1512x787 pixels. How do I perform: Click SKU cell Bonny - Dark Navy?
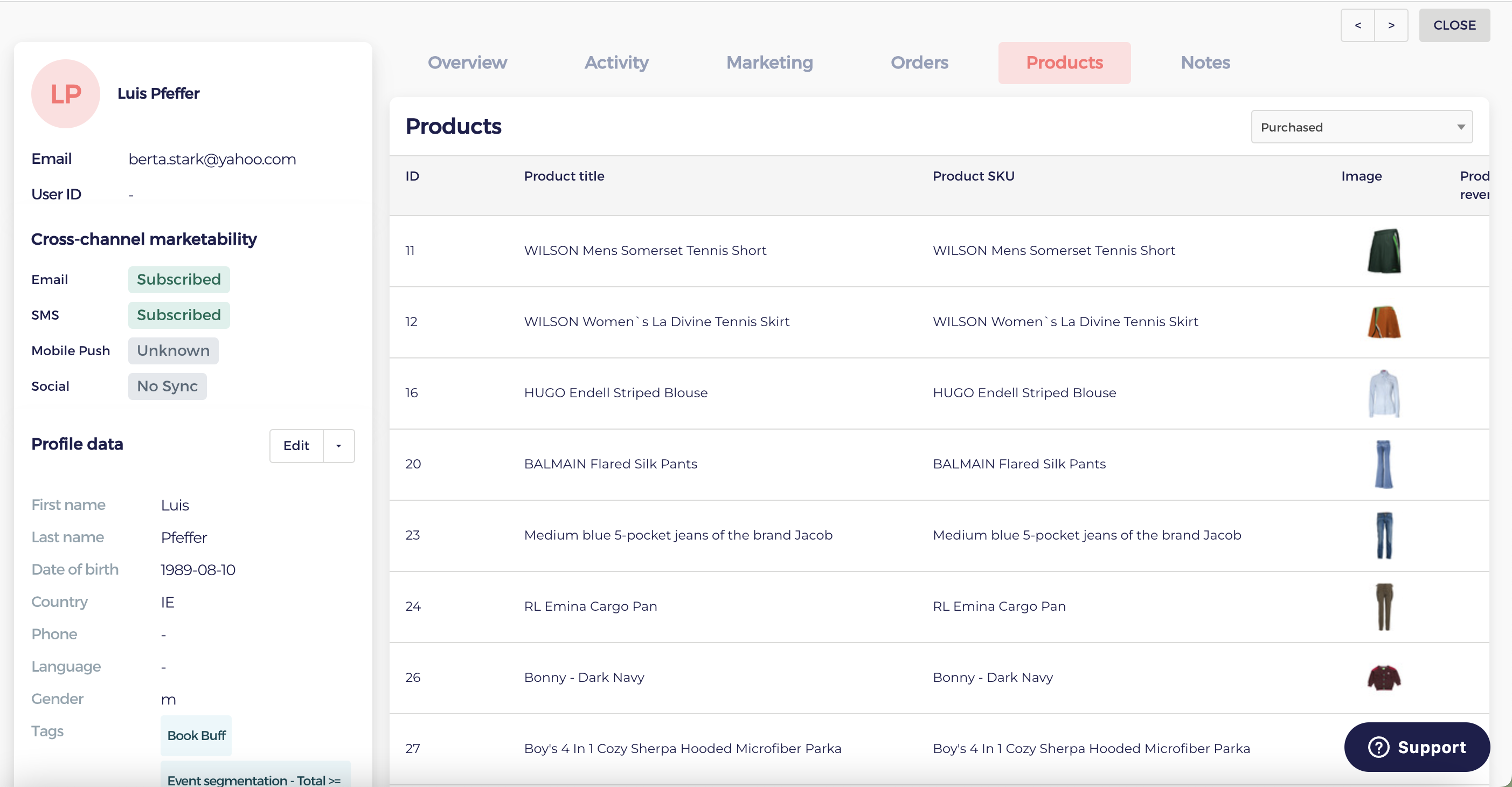(993, 677)
